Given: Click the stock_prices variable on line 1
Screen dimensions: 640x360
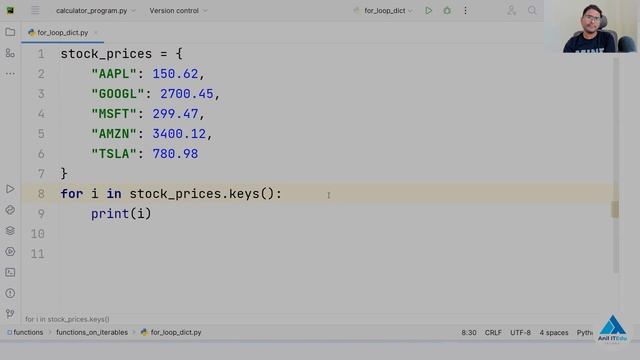Looking at the screenshot, I should pos(106,54).
